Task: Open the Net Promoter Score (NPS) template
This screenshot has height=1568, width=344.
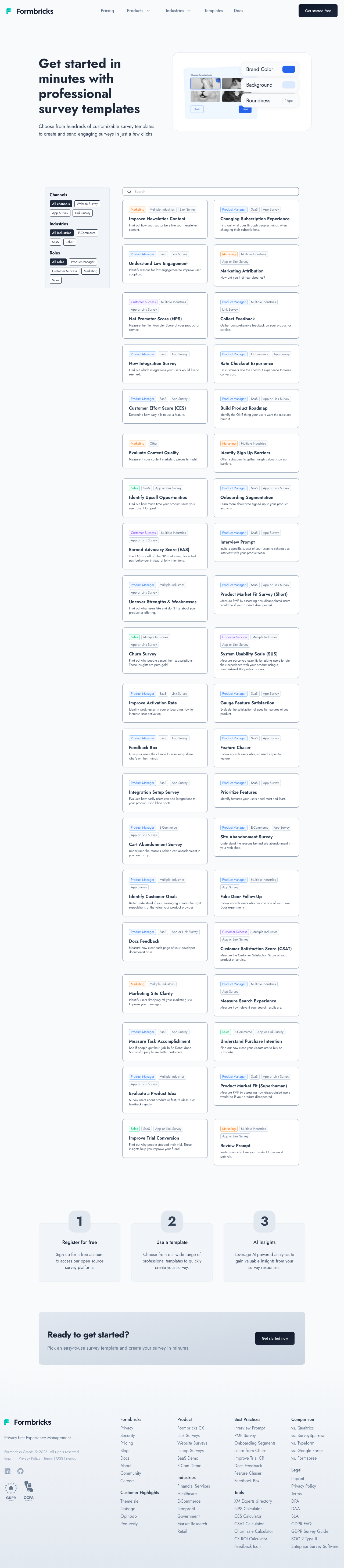Action: (165, 315)
